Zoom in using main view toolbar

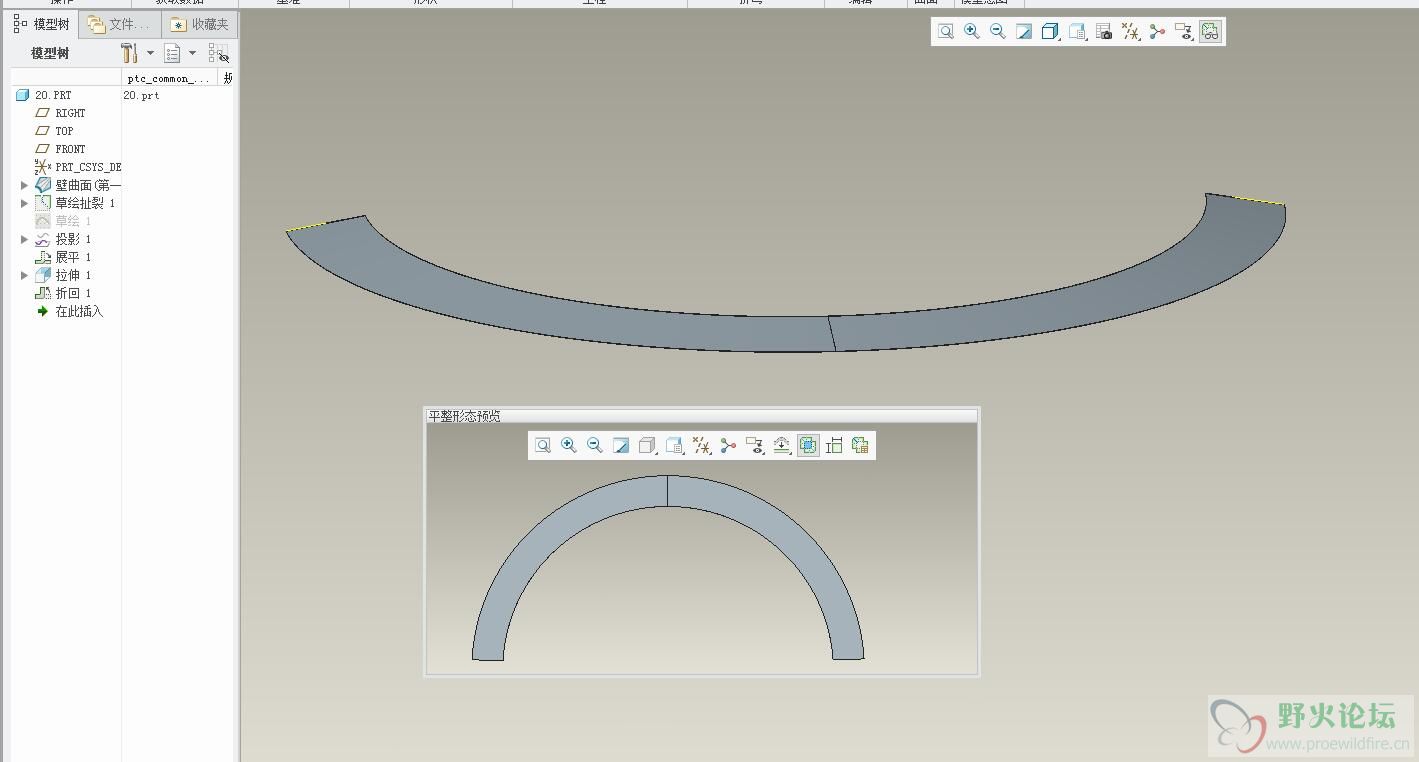click(971, 32)
